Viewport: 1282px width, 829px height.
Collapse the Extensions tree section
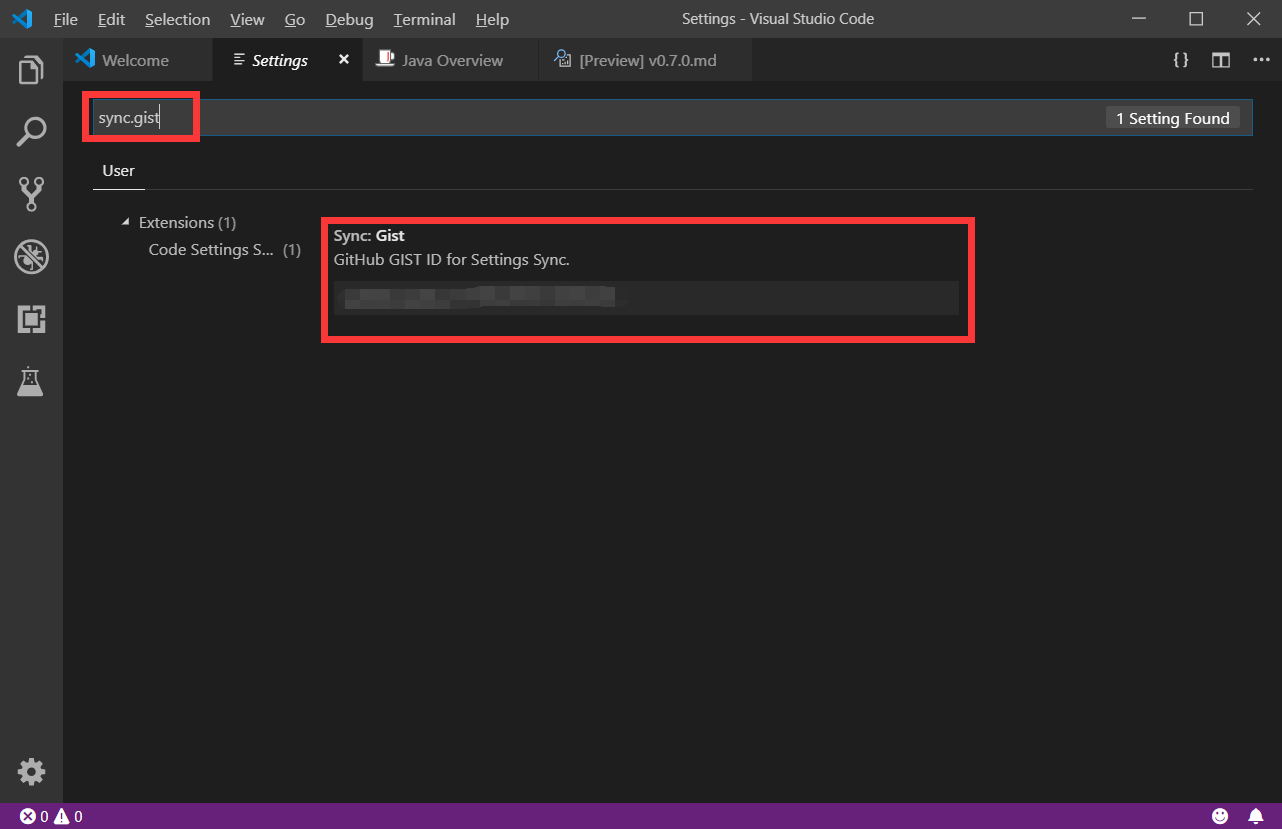point(125,222)
